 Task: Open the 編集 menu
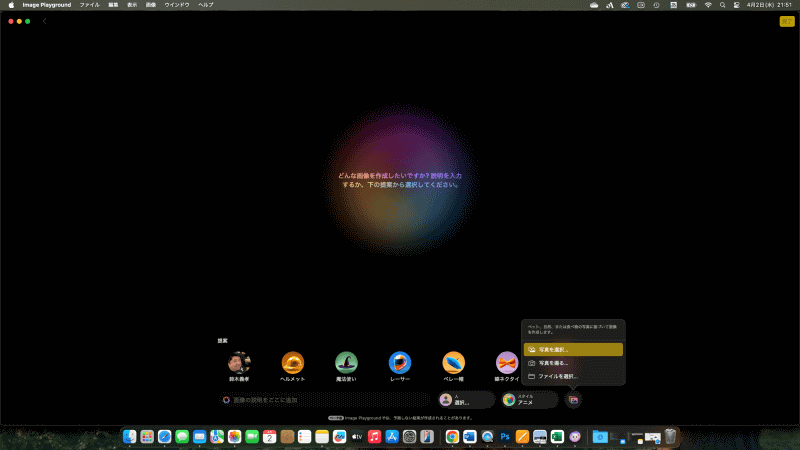coord(113,5)
